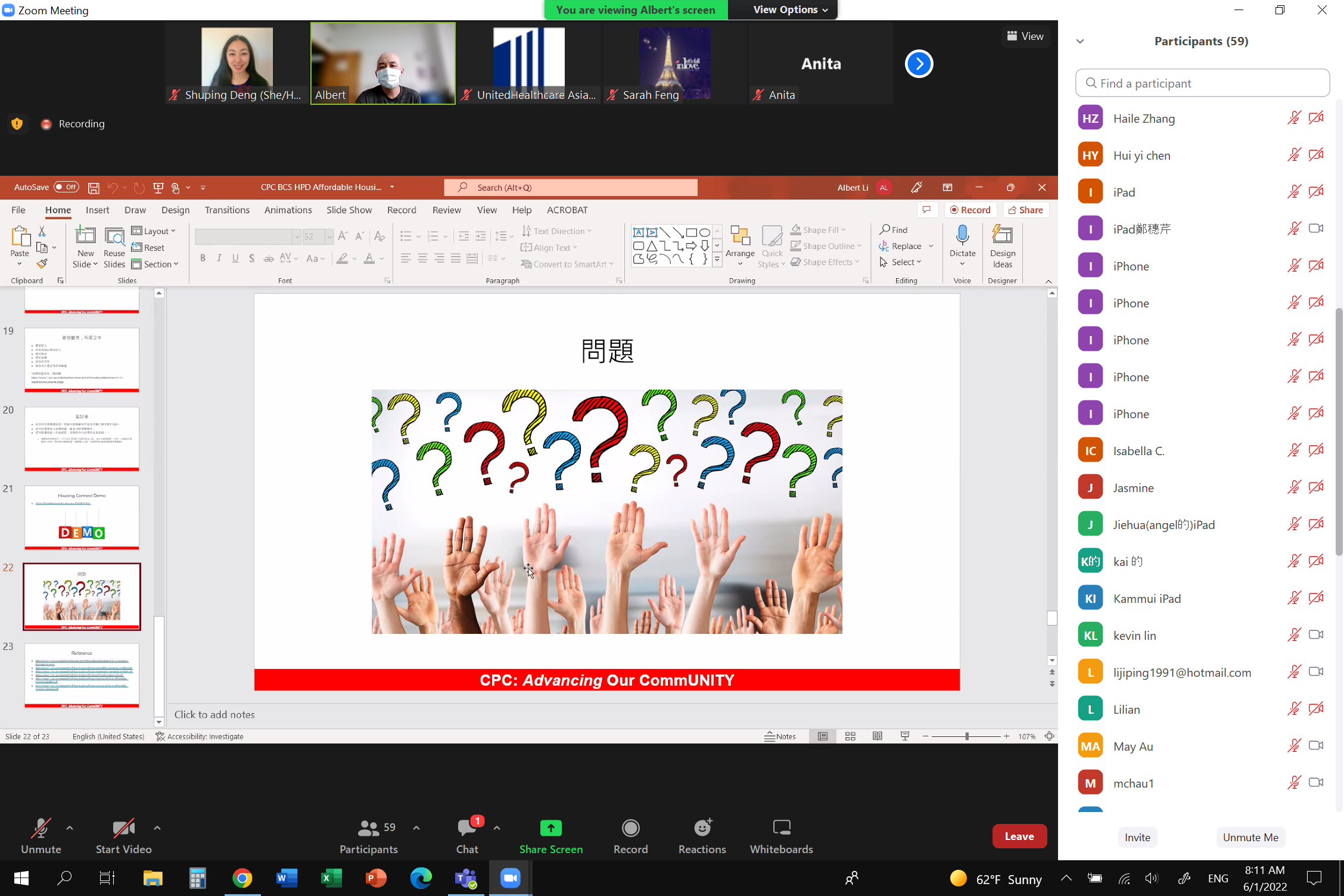Image resolution: width=1344 pixels, height=896 pixels.
Task: Open the File menu
Action: tap(18, 210)
